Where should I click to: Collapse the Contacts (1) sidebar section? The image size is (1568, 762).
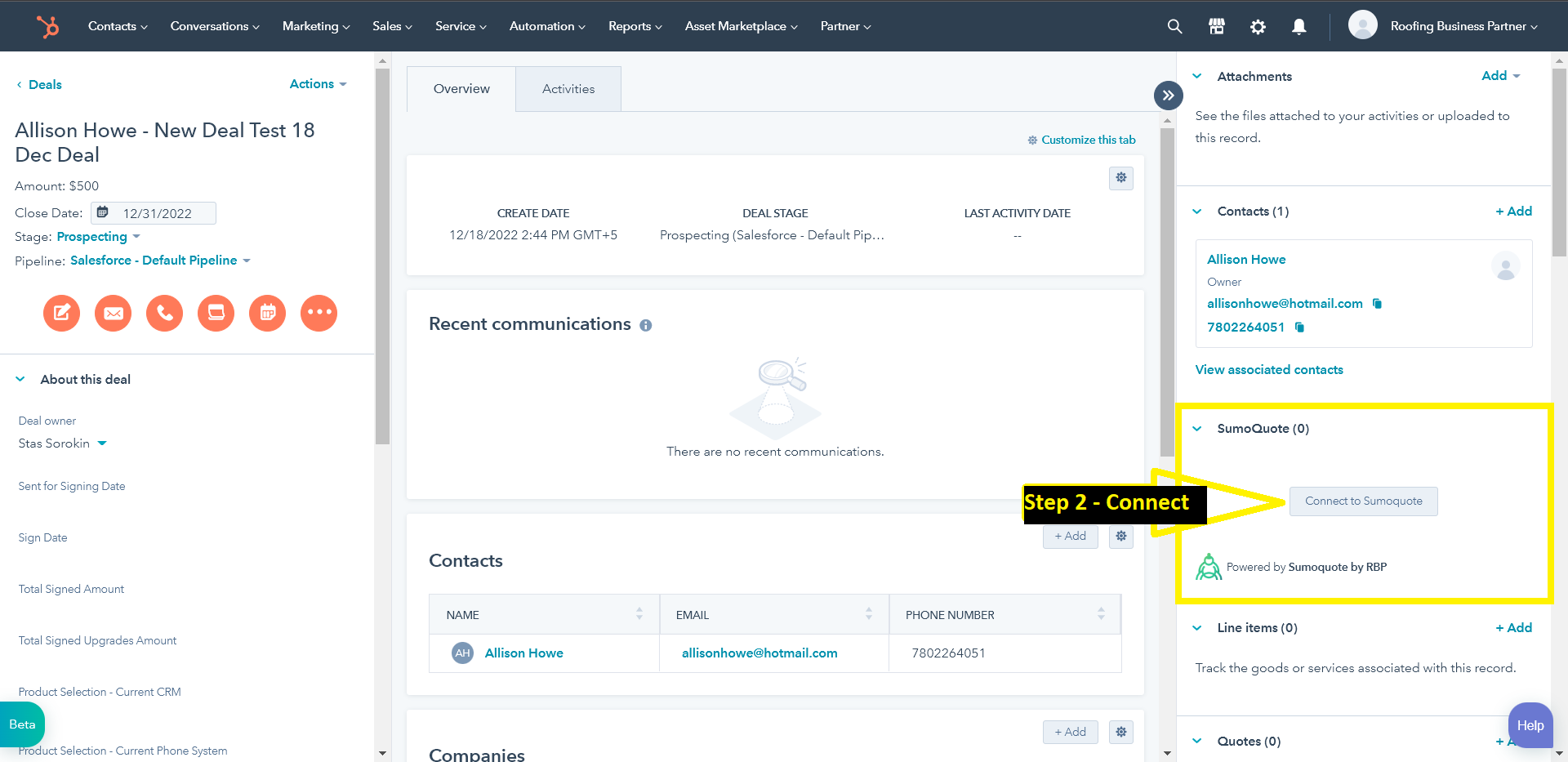click(x=1197, y=212)
